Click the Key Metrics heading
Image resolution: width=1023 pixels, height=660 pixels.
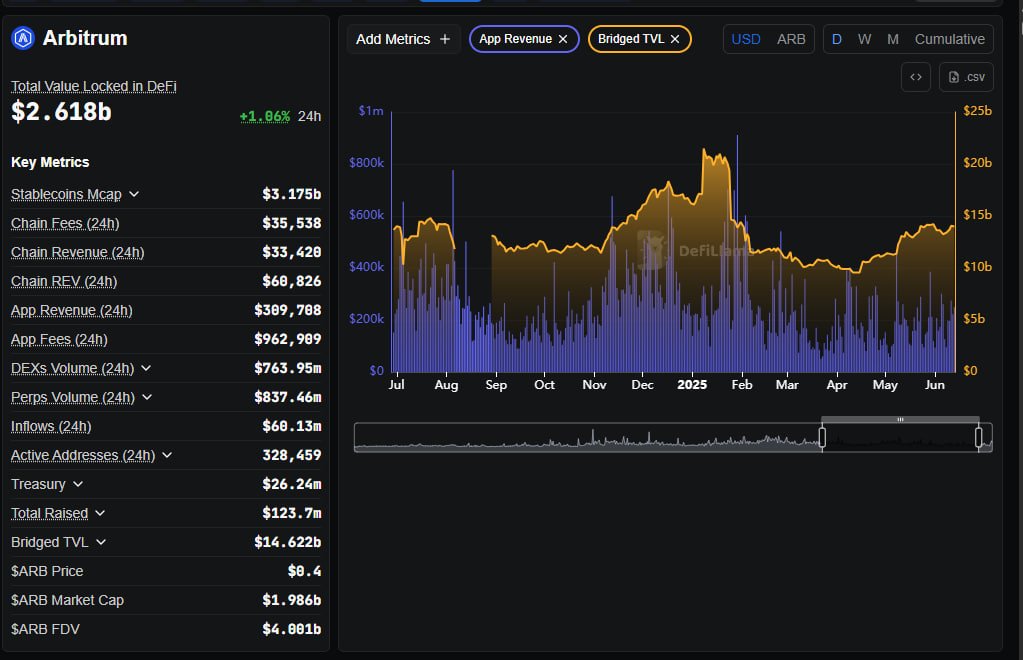click(50, 162)
